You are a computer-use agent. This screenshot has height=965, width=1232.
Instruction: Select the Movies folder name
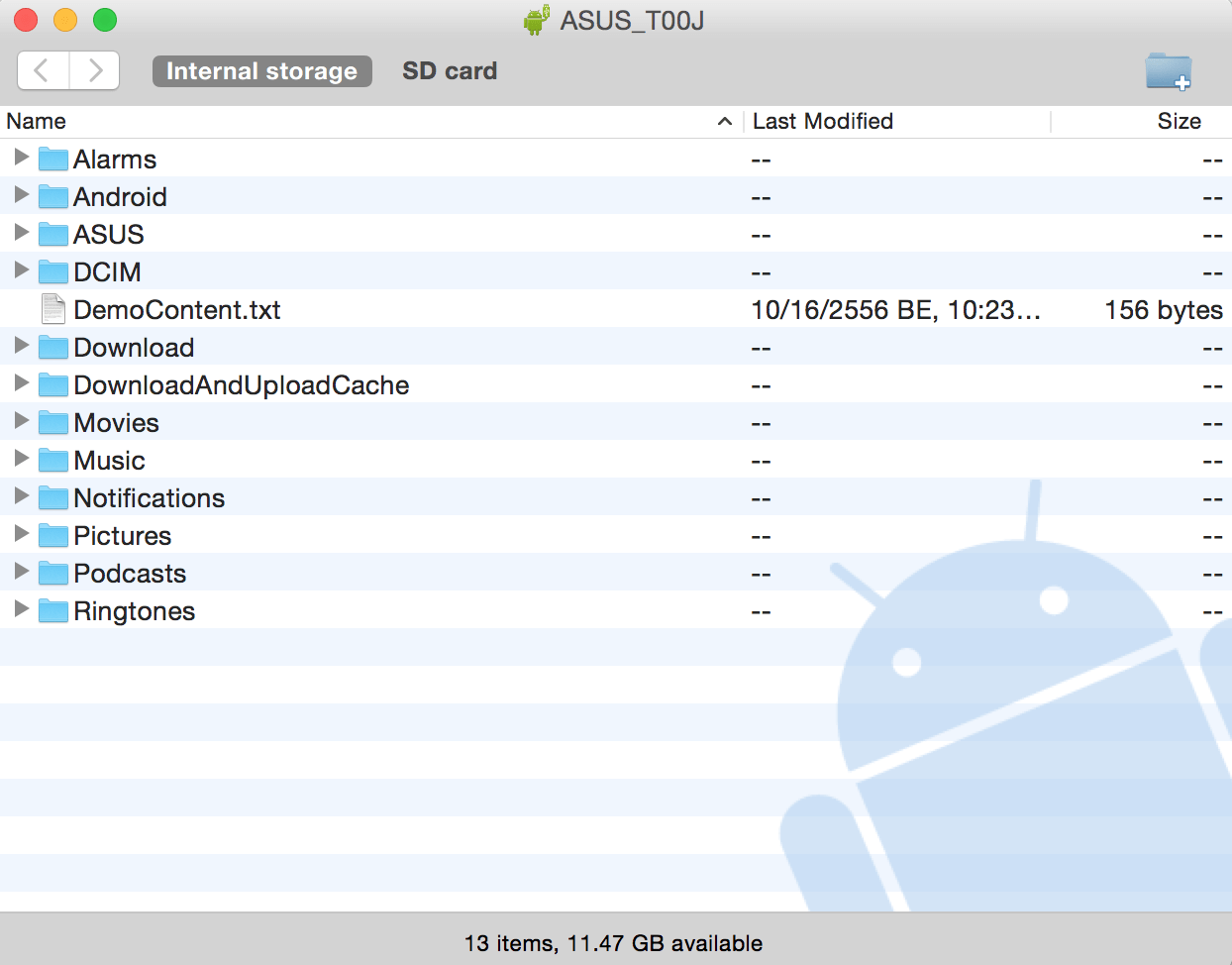tap(117, 423)
